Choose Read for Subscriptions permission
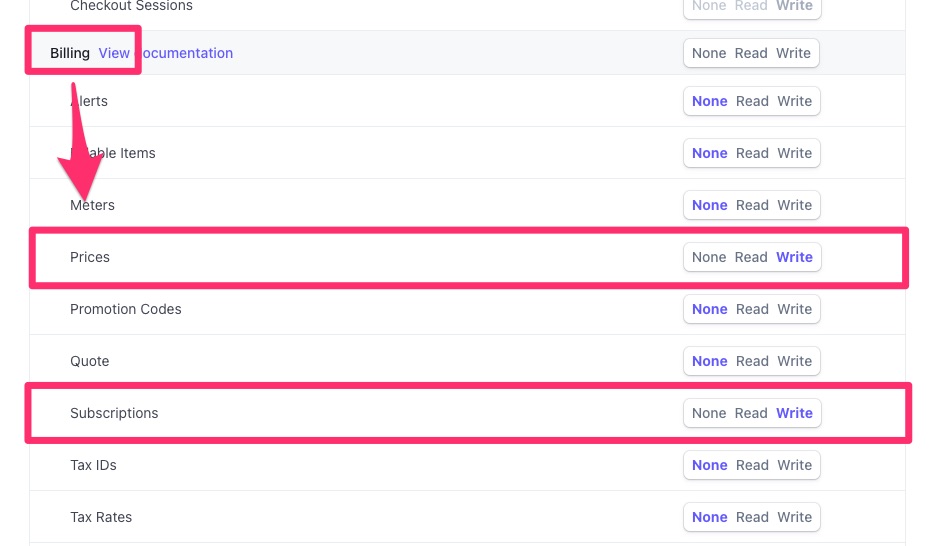The image size is (933, 546). pyautogui.click(x=751, y=413)
